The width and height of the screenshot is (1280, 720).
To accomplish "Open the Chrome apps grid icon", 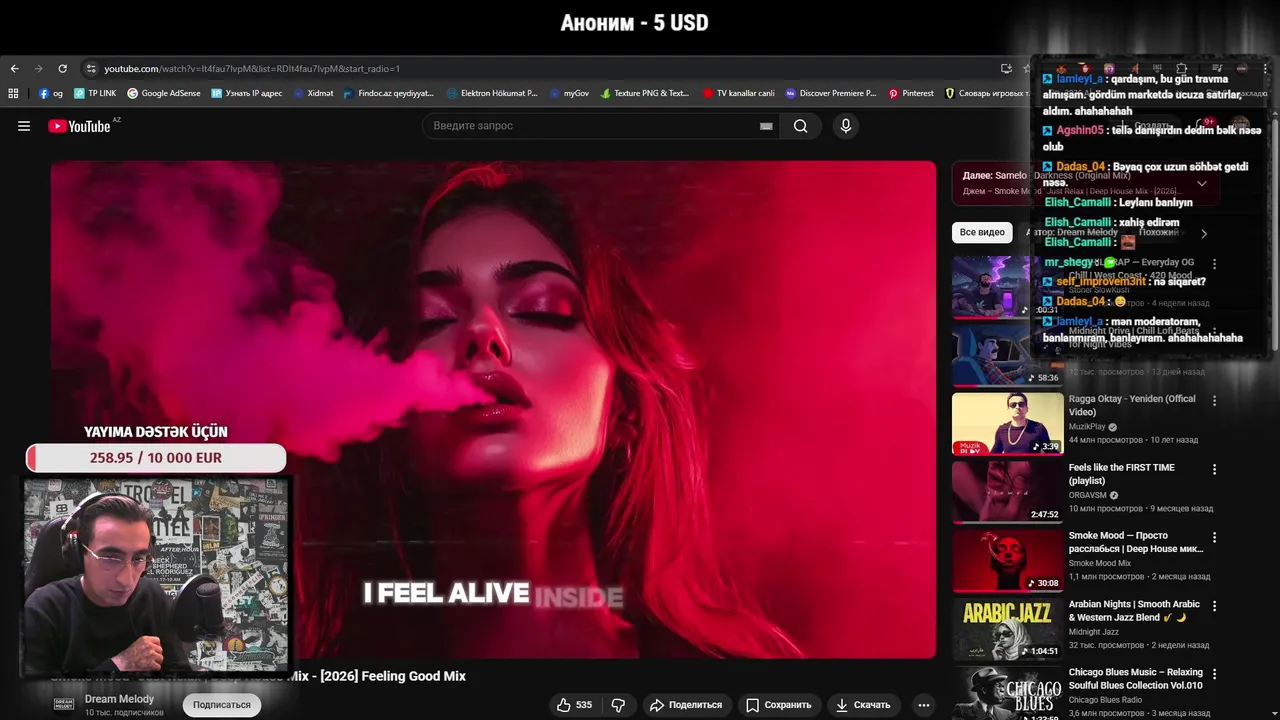I will pos(13,93).
